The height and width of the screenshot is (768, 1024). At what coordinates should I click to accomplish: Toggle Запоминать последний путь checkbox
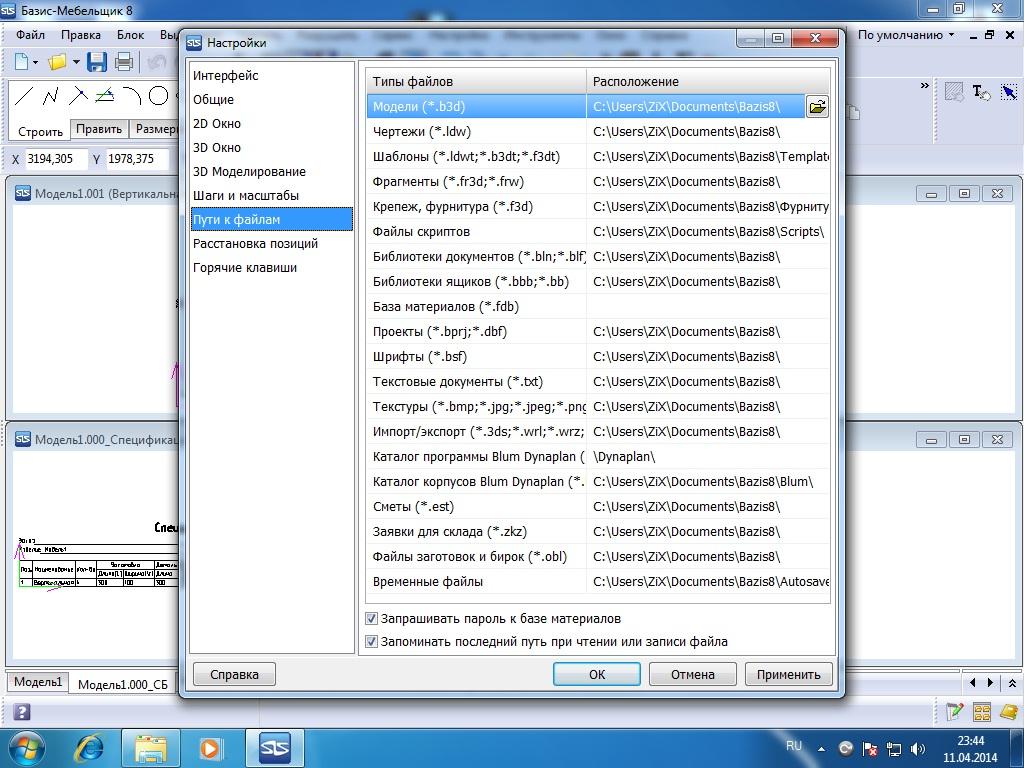coord(371,641)
